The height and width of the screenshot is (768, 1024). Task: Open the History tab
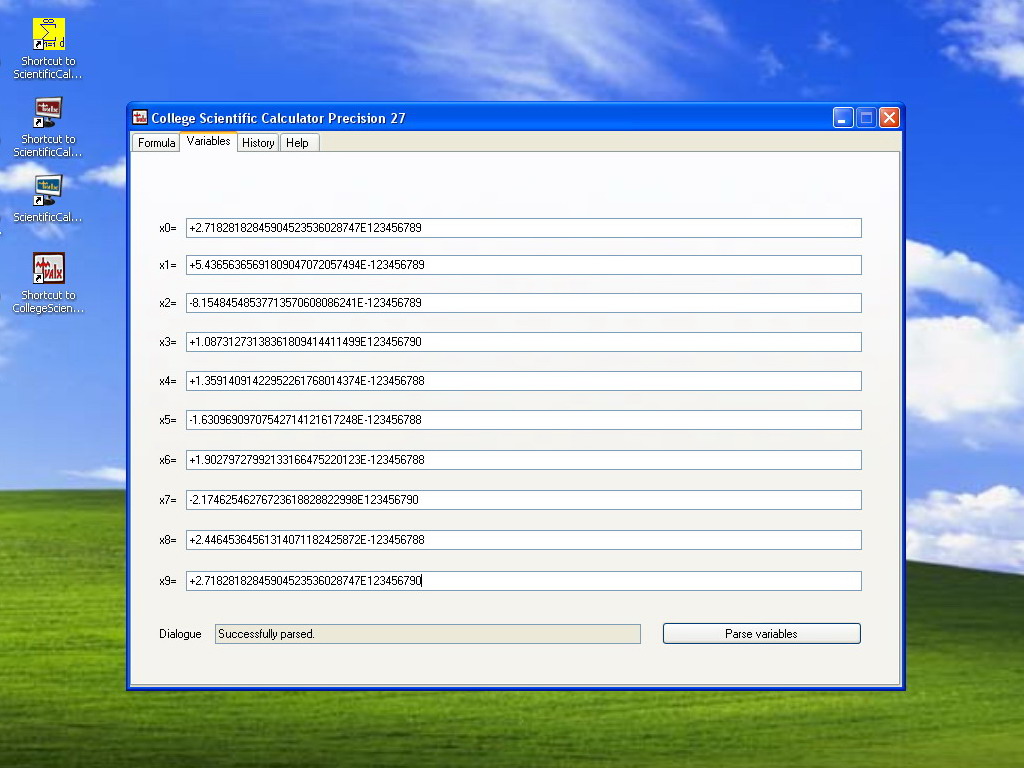(x=258, y=142)
